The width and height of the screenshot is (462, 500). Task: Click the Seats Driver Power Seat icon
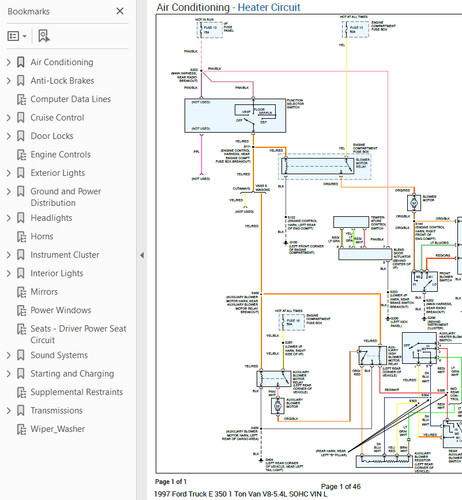(21, 329)
